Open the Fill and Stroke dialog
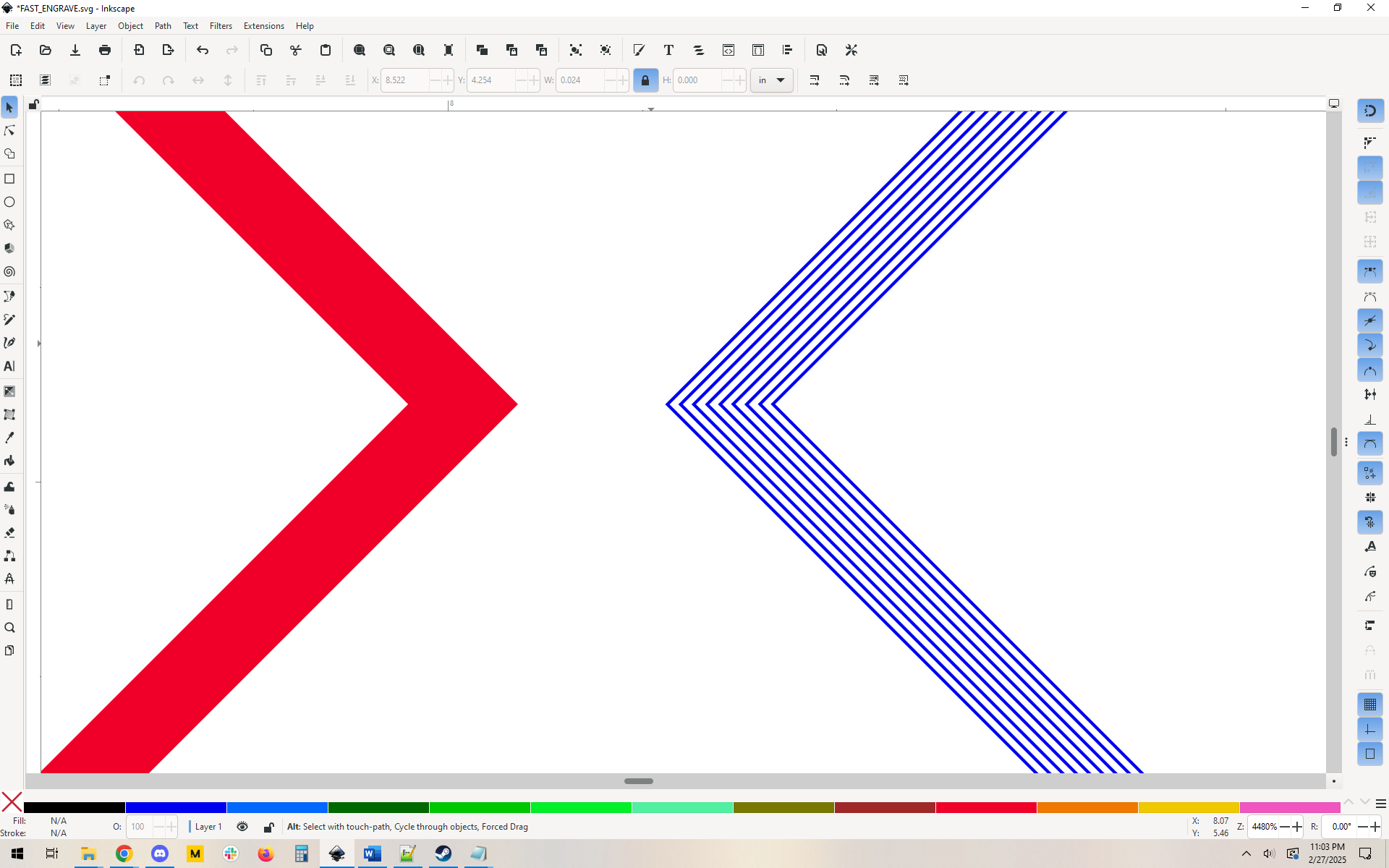 (639, 50)
